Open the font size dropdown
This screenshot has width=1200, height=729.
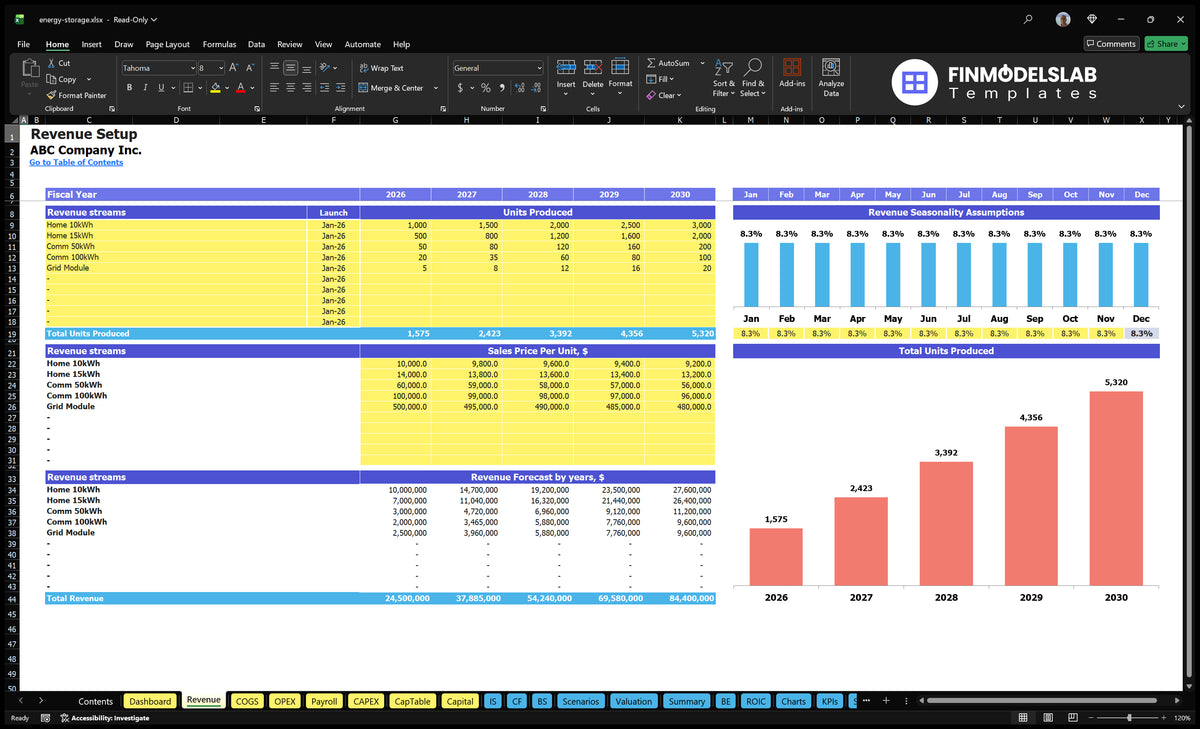pos(220,68)
